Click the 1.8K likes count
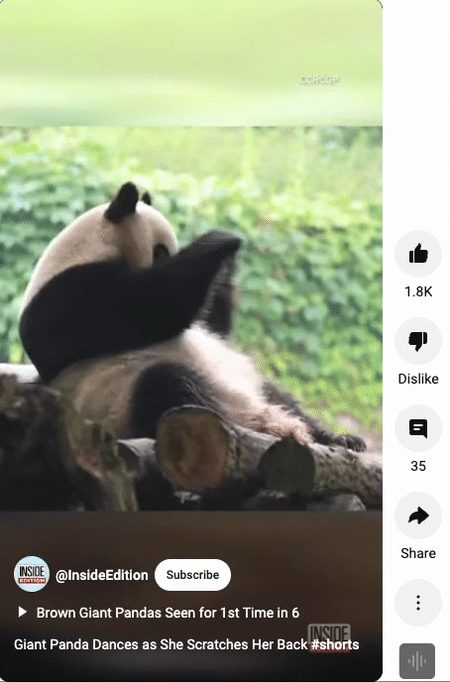 tap(418, 291)
